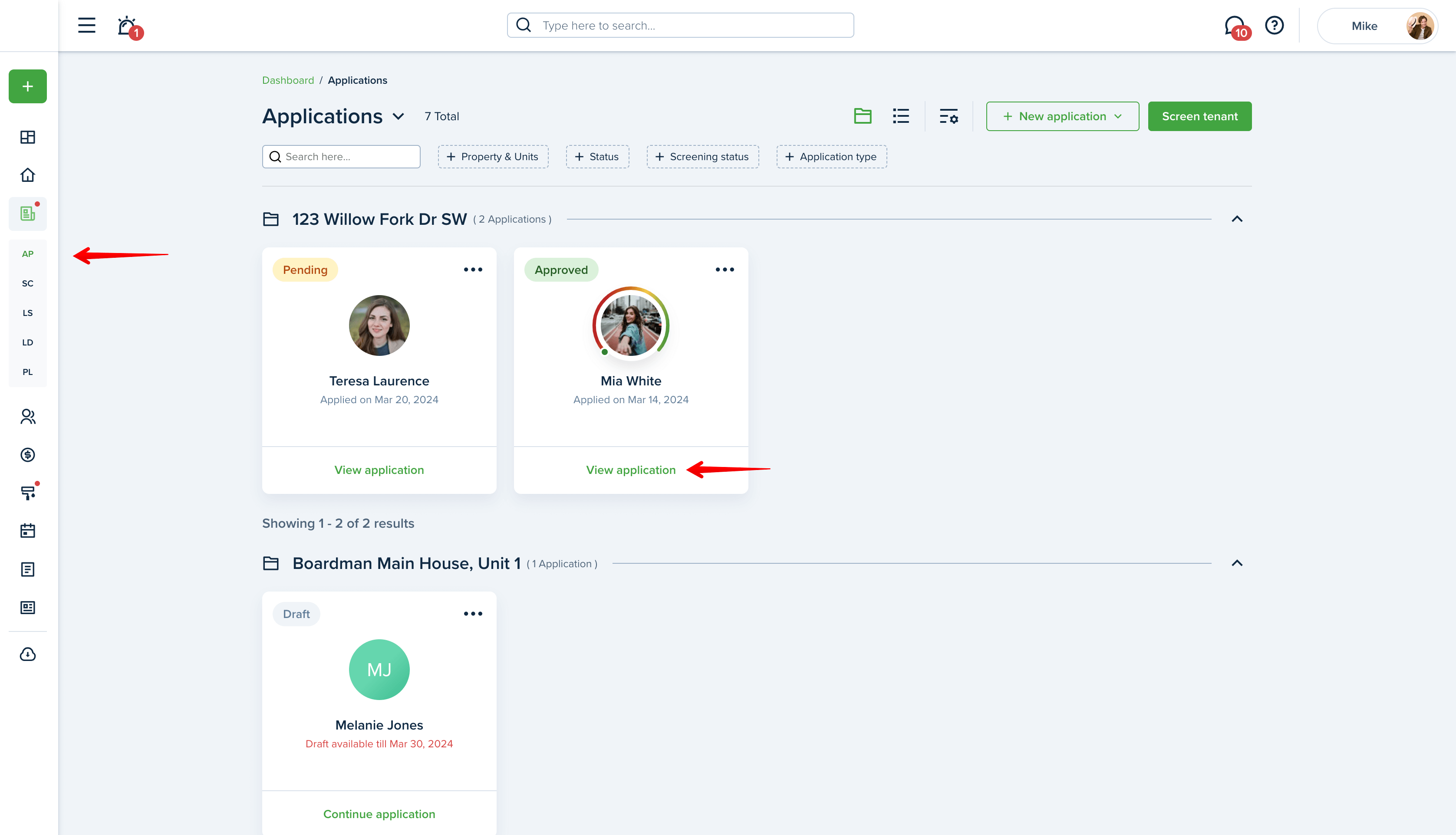Screen dimensions: 1456x835
Task: Collapse the Boardman Main House group
Action: (x=1237, y=563)
